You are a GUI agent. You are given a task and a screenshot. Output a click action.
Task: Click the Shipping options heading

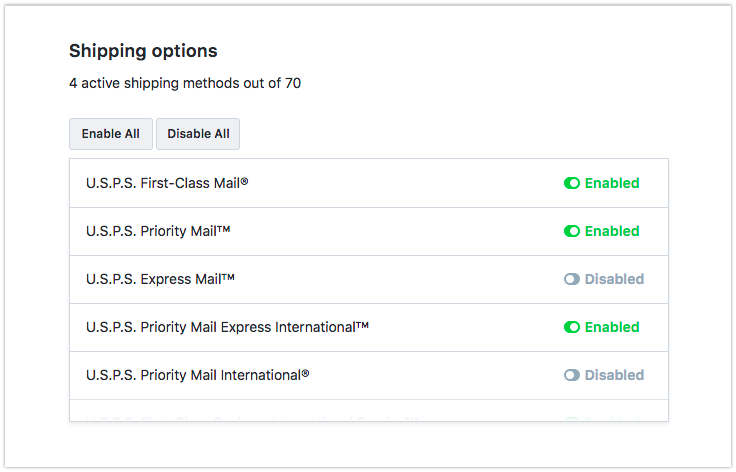click(143, 51)
